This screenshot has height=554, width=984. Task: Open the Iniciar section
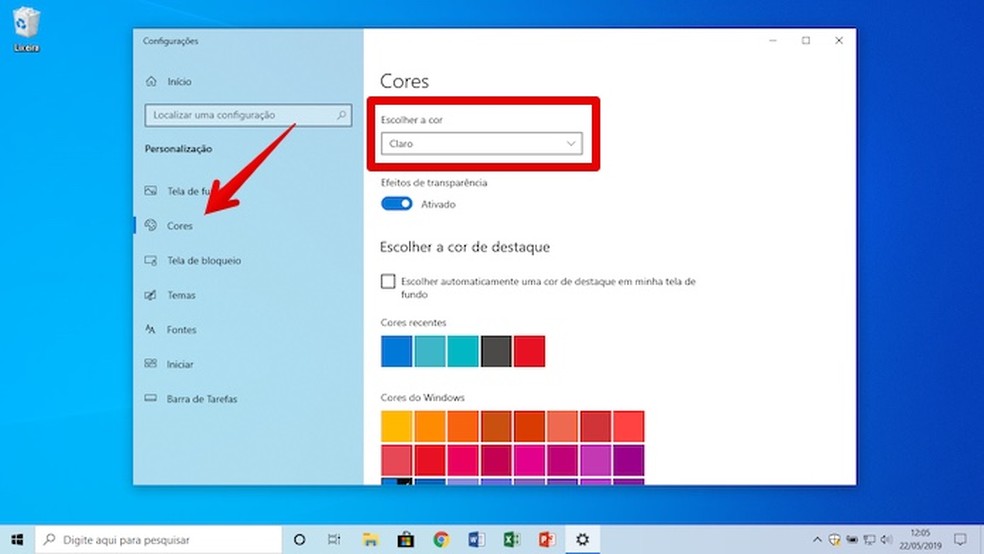(180, 364)
